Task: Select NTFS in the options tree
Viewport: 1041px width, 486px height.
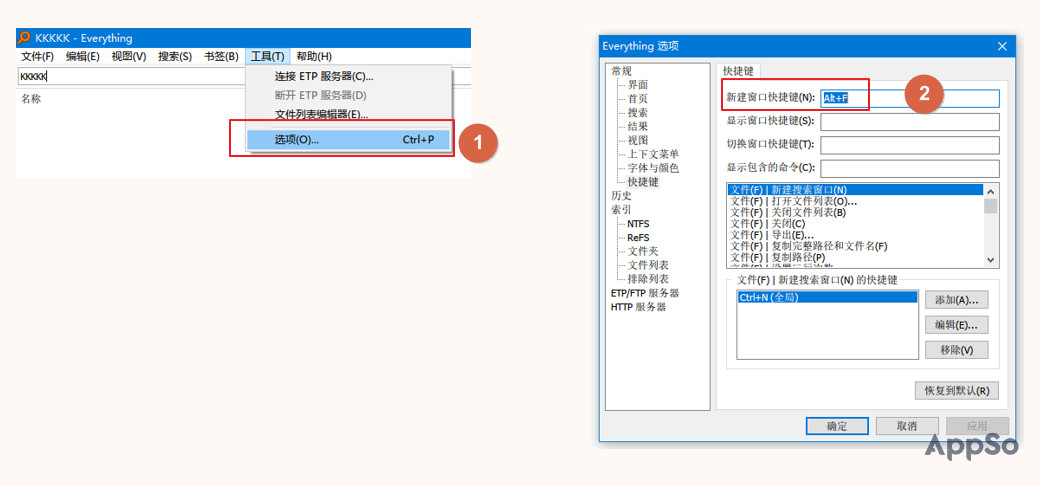Action: tap(639, 224)
